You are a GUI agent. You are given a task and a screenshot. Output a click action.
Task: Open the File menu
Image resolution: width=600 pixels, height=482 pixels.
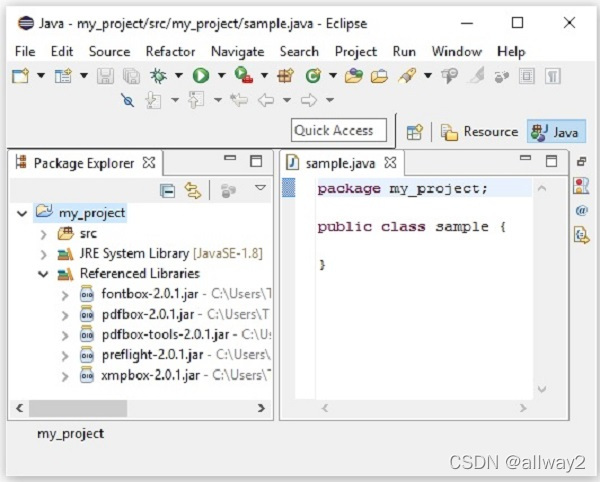[25, 51]
